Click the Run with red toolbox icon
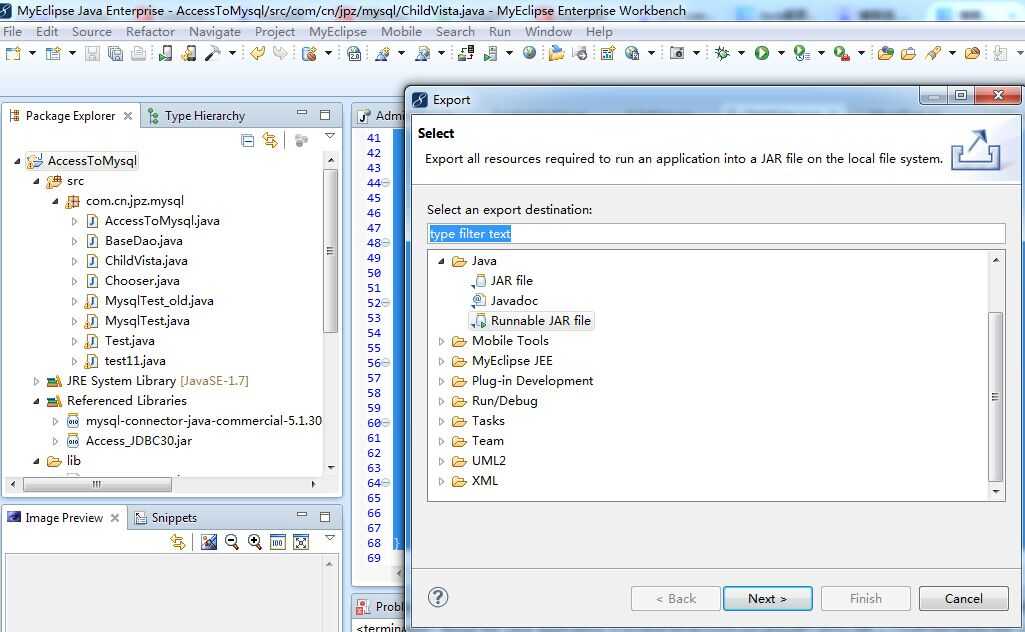The width and height of the screenshot is (1025, 632). pos(842,54)
